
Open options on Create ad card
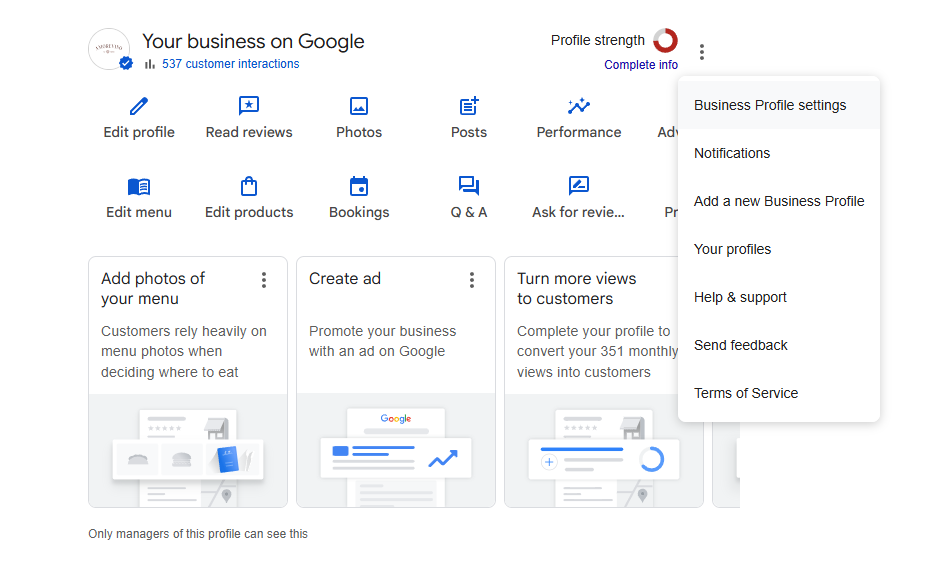point(472,280)
